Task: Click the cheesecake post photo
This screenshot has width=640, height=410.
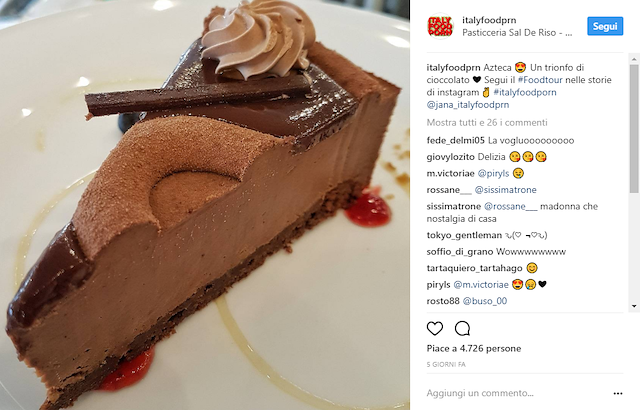Action: tap(205, 205)
